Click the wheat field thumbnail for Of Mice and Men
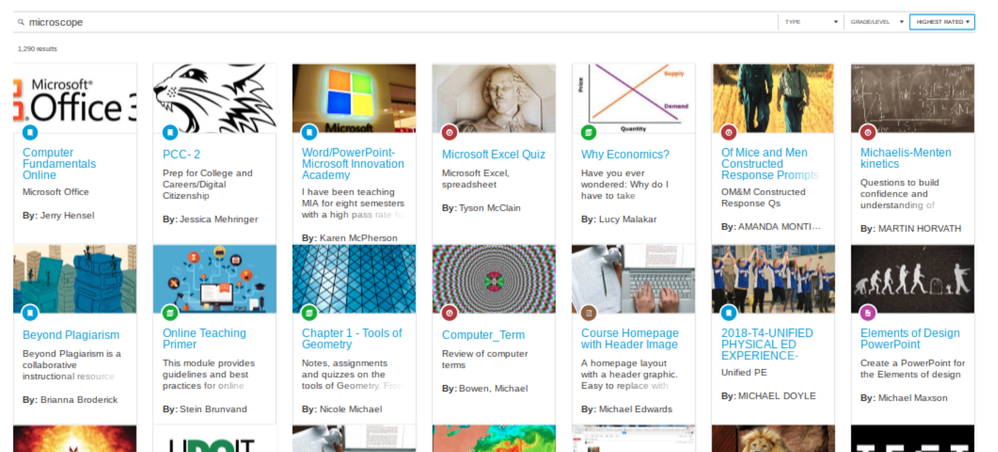998x452 pixels. [773, 98]
